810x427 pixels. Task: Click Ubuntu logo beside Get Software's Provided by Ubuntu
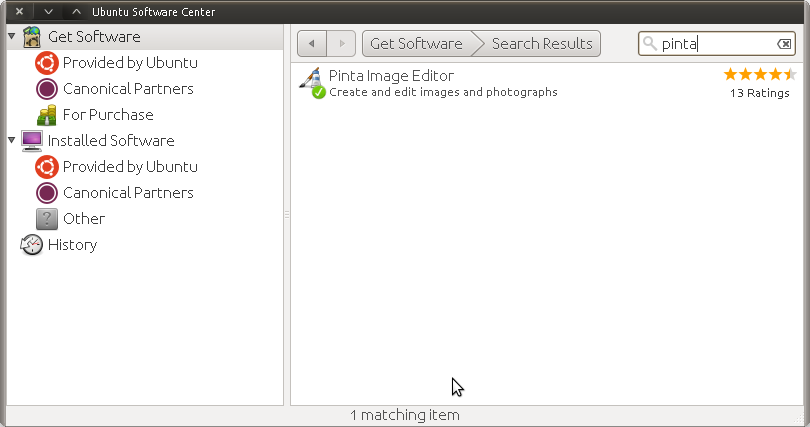[46, 63]
